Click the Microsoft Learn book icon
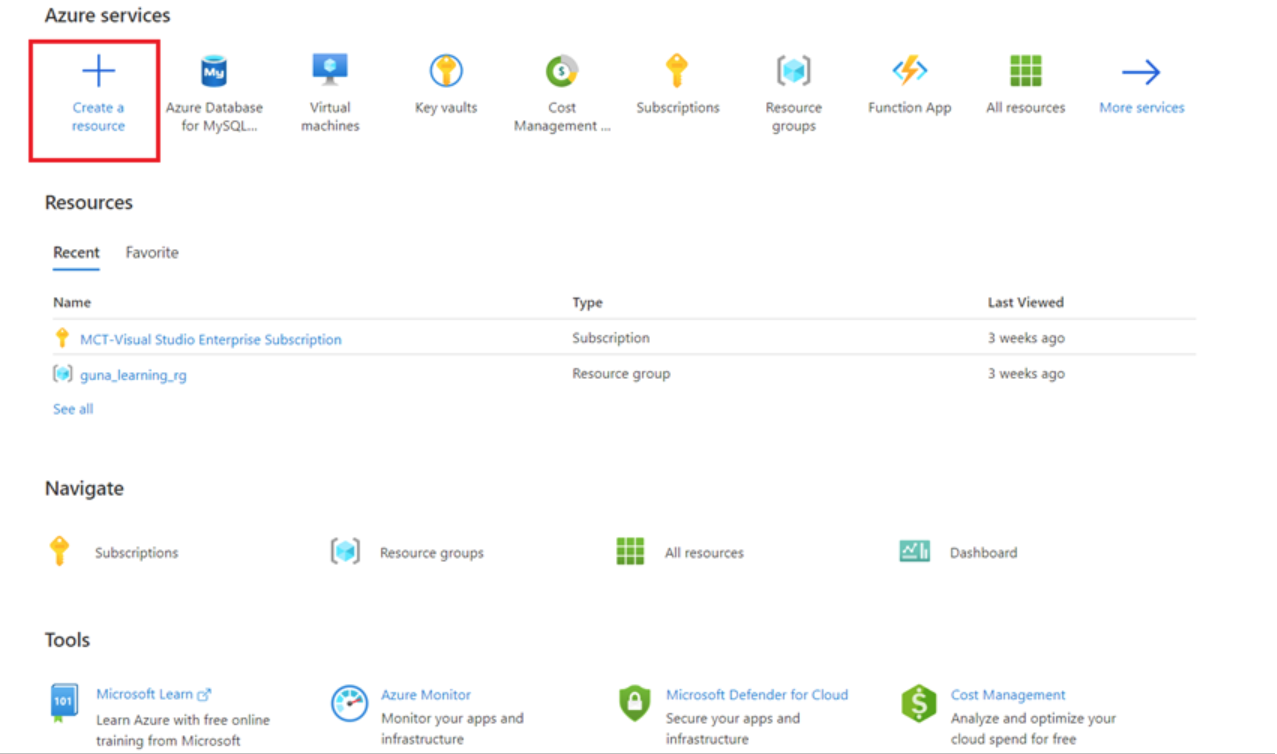 (x=64, y=703)
